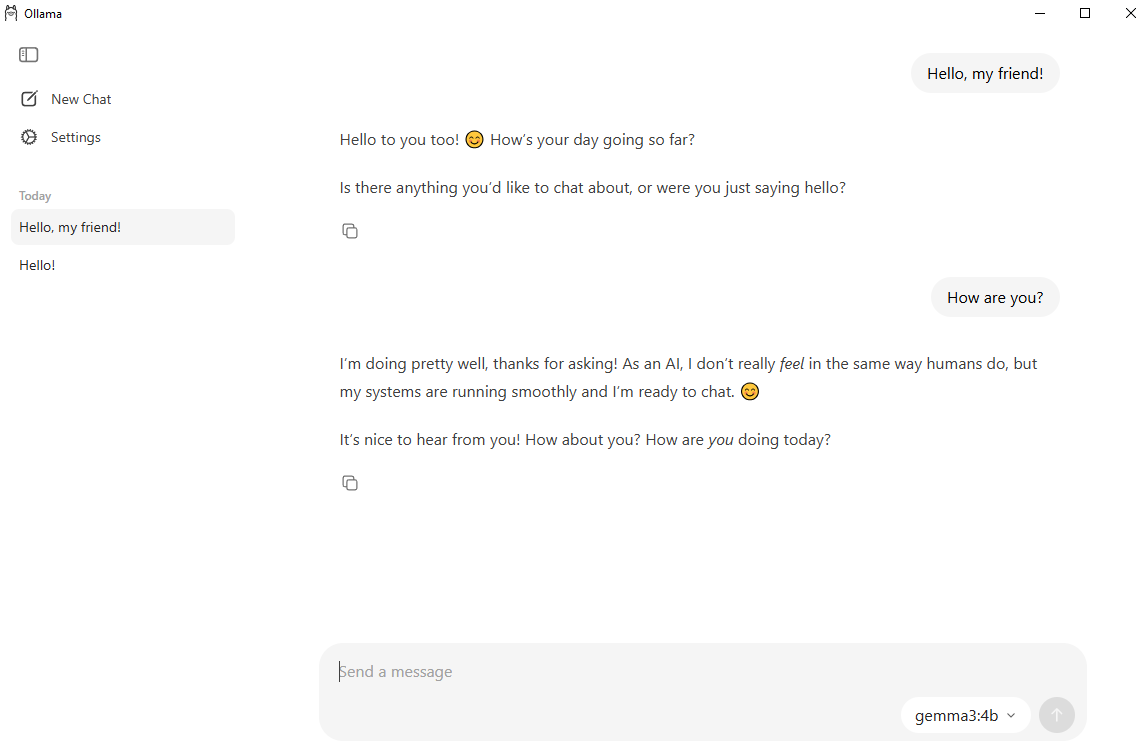This screenshot has height=749, width=1148.
Task: Click the "I'm doing pretty well" reply paragraph
Action: coord(688,378)
